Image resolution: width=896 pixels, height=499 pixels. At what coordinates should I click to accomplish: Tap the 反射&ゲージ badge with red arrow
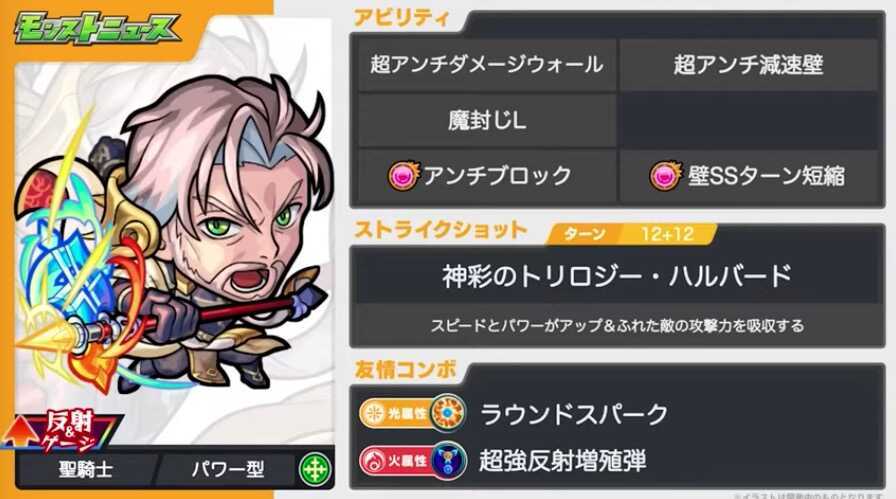point(63,430)
